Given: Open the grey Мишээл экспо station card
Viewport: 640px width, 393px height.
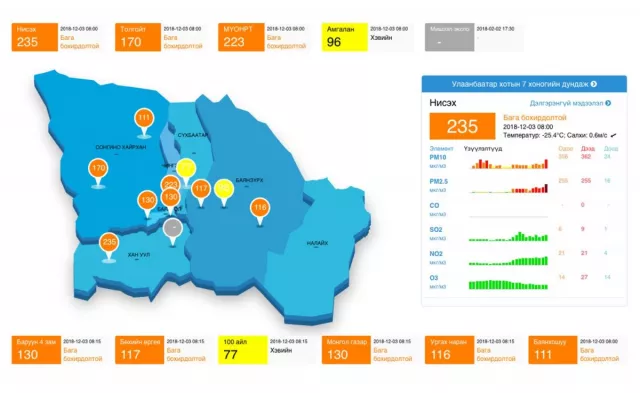Looking at the screenshot, I should tap(473, 37).
